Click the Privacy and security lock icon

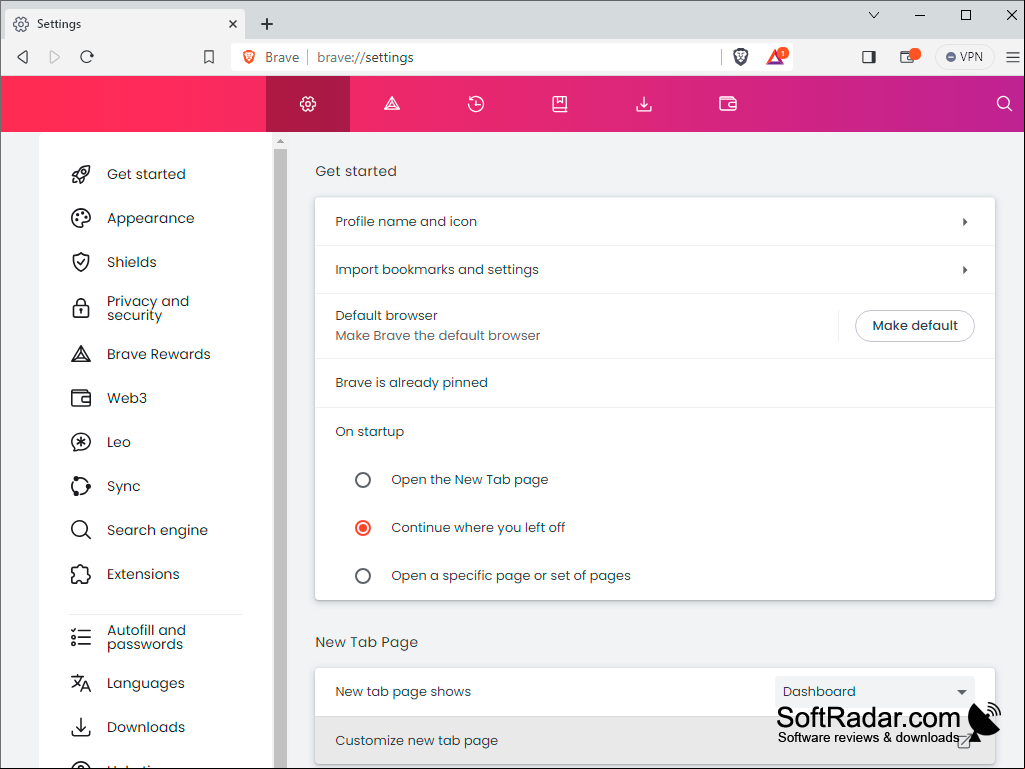[81, 308]
